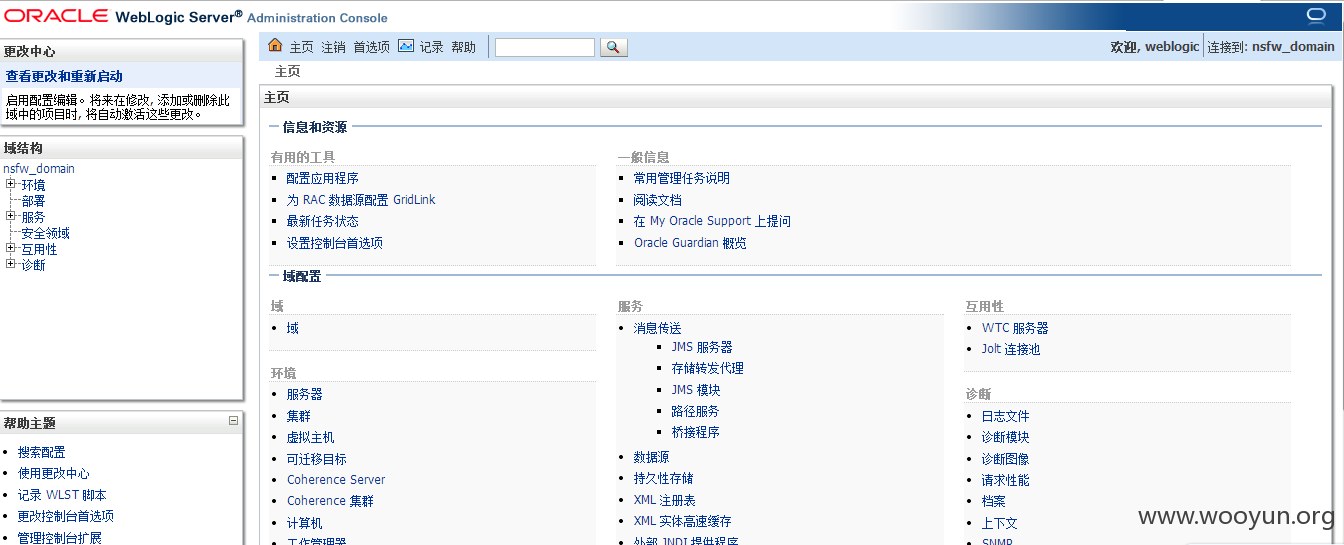Viewport: 1344px width, 545px height.
Task: Open 请求性能 link
Action: click(1005, 480)
